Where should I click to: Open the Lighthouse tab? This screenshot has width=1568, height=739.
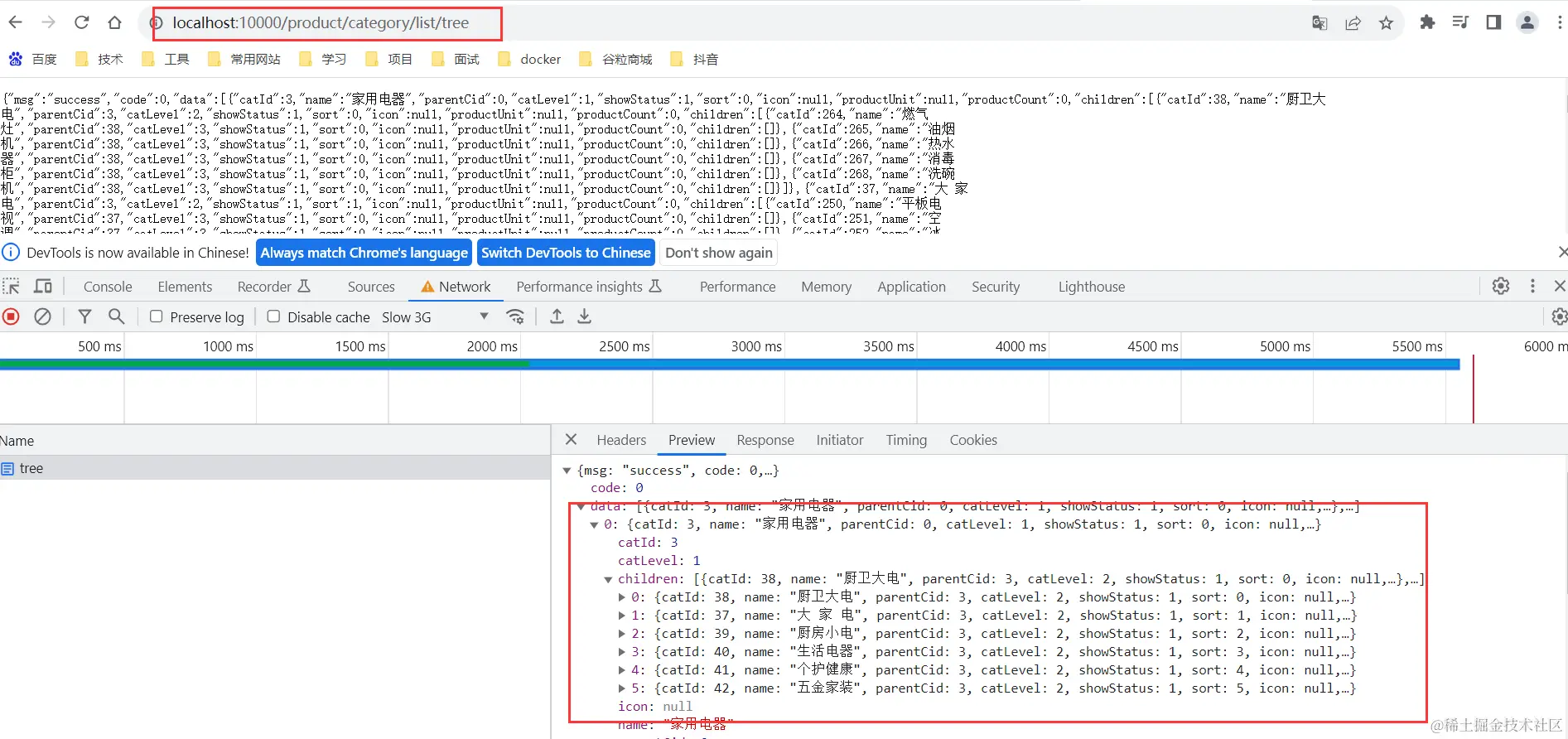tap(1092, 287)
